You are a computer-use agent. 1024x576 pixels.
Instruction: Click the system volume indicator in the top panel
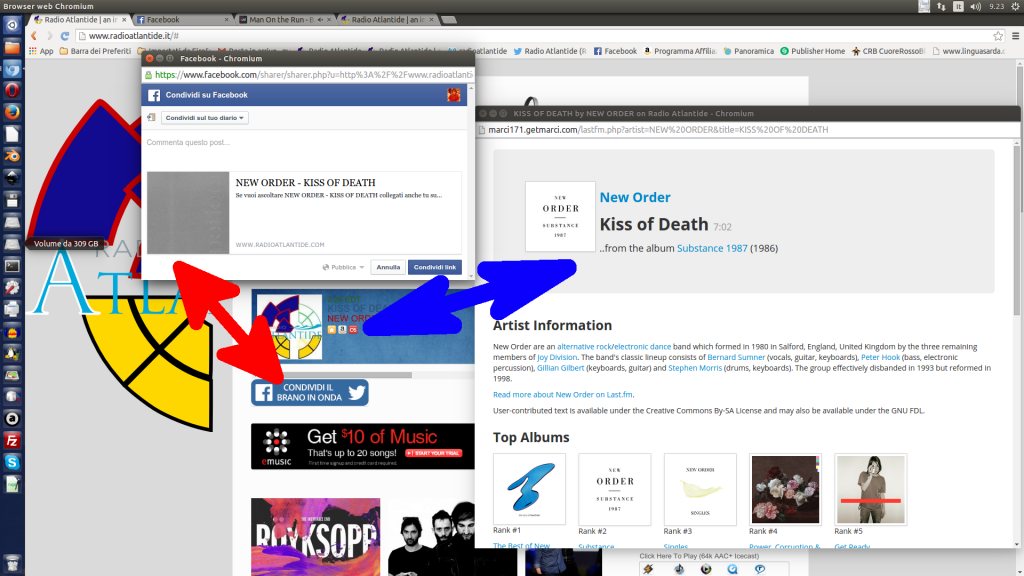pyautogui.click(x=977, y=6)
